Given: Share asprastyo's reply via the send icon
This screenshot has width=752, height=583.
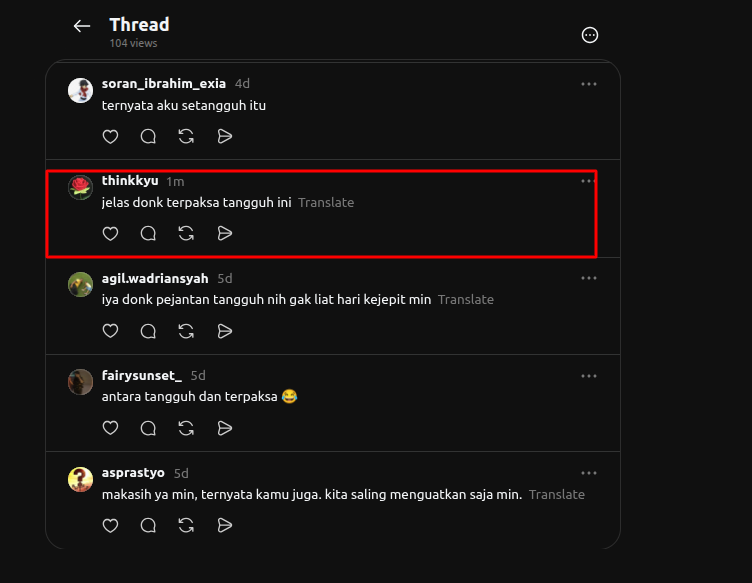Looking at the screenshot, I should [224, 525].
